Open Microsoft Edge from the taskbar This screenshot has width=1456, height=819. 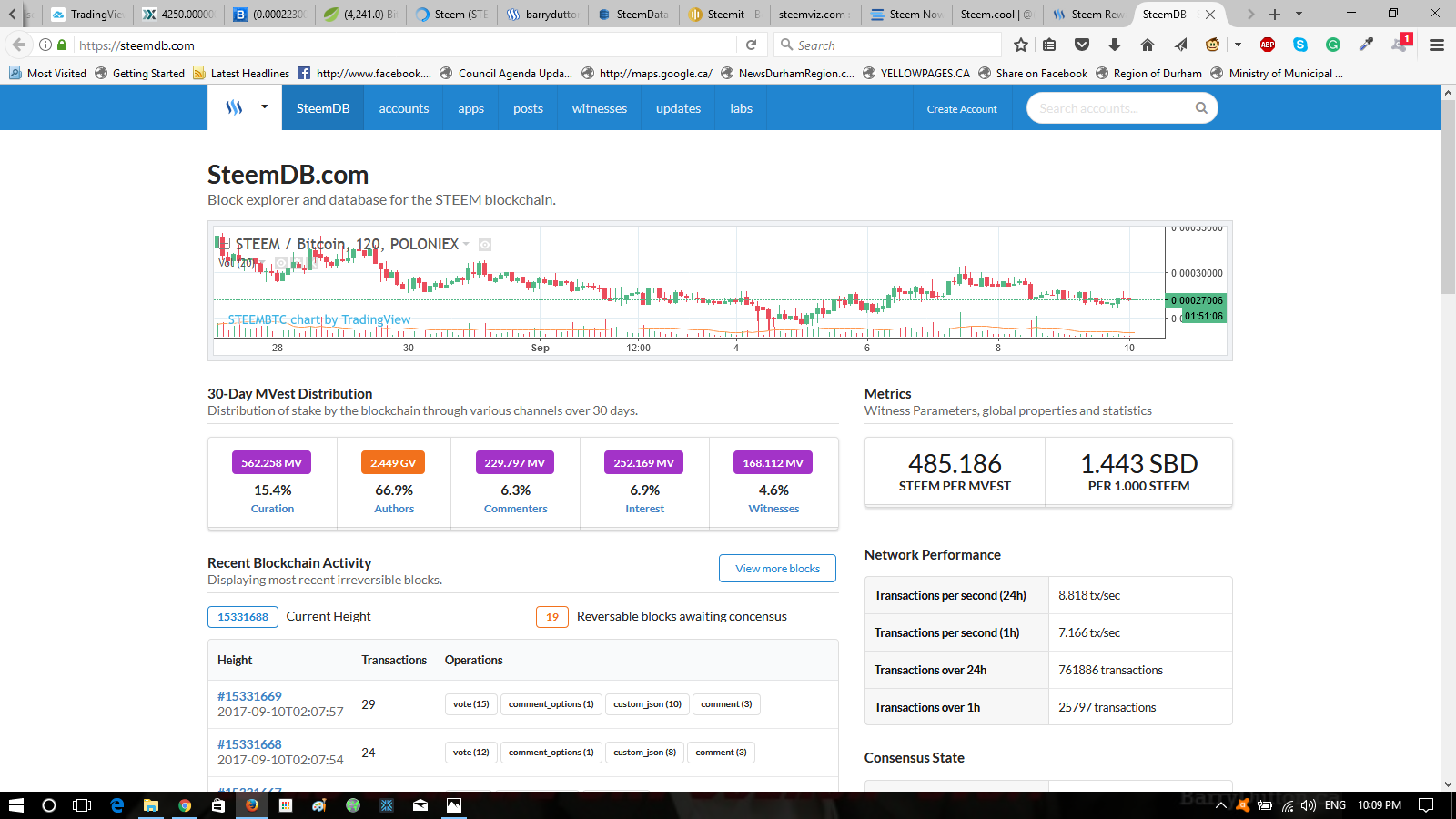click(x=117, y=805)
